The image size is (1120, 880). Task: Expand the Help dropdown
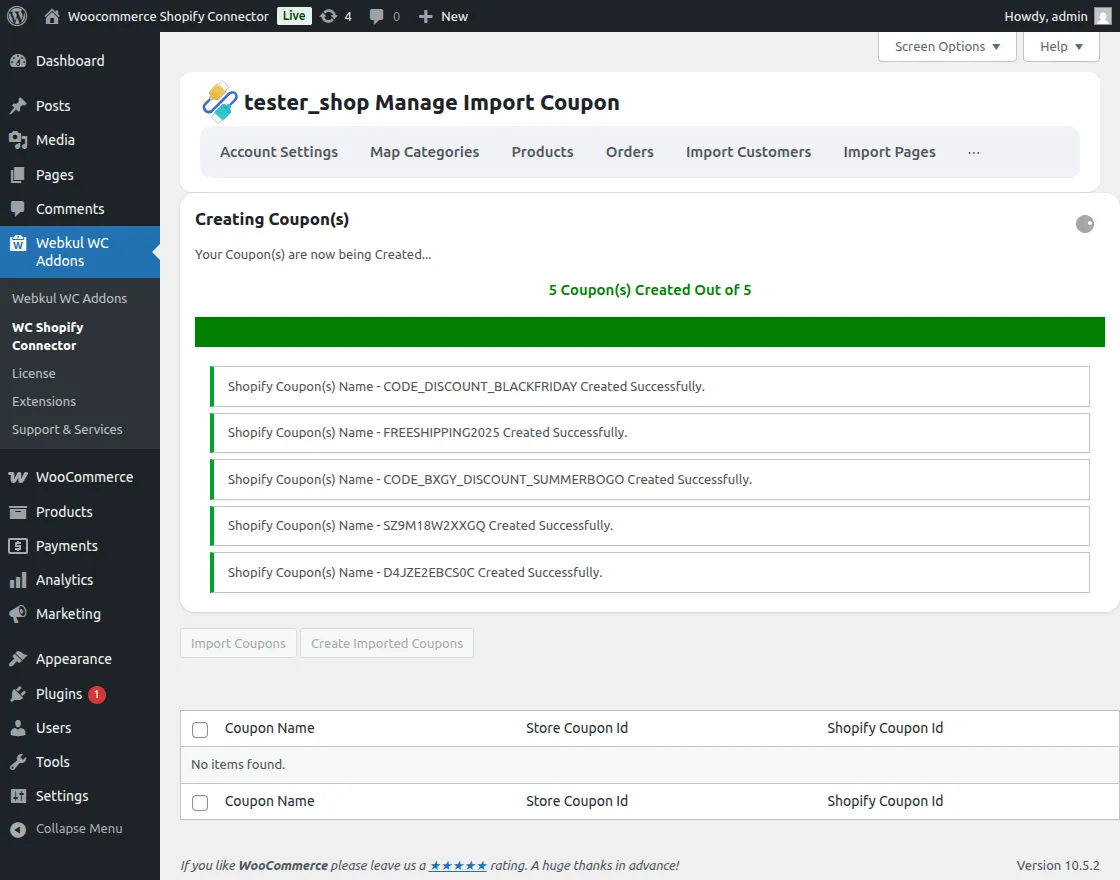(1061, 47)
